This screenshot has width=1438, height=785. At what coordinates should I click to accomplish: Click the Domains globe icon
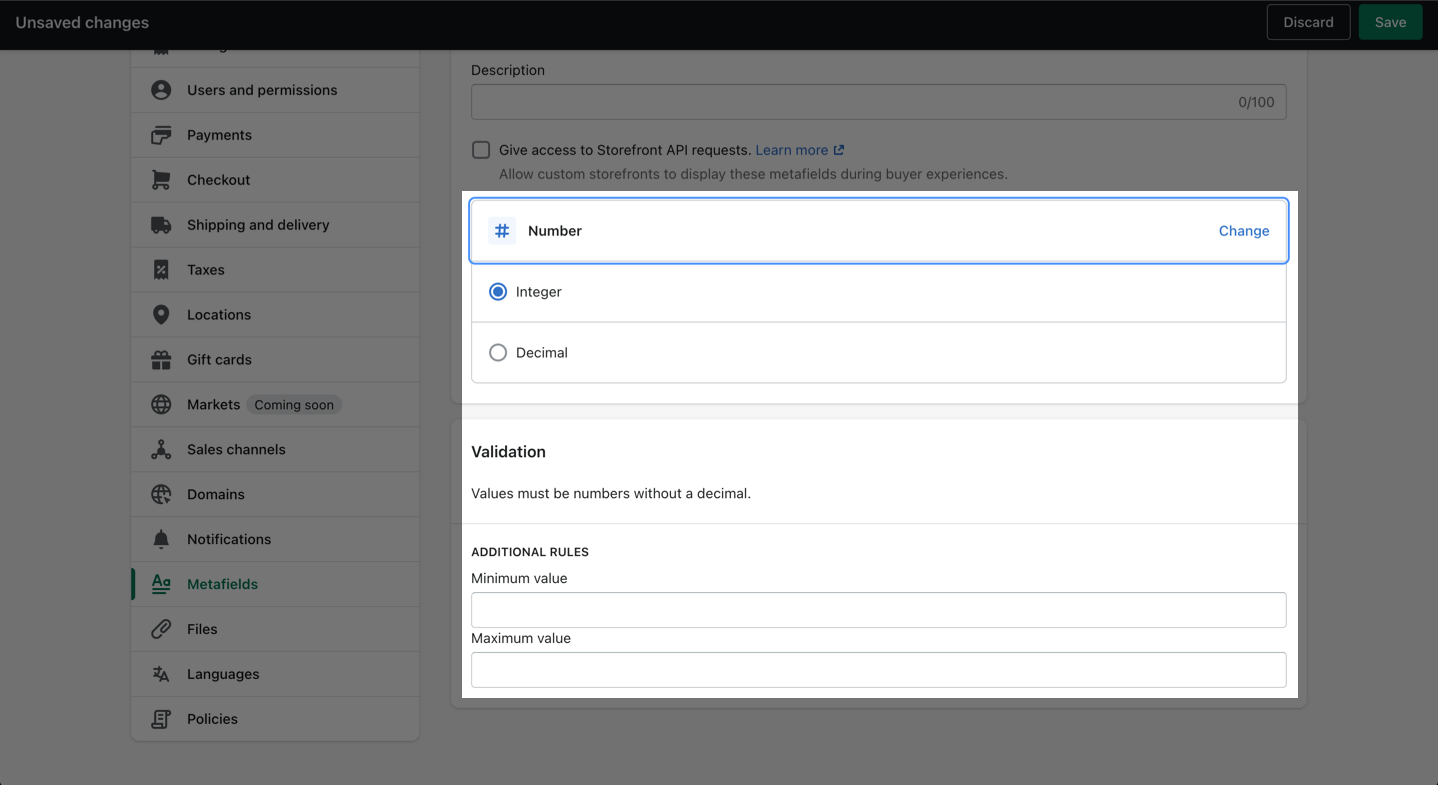(x=161, y=495)
